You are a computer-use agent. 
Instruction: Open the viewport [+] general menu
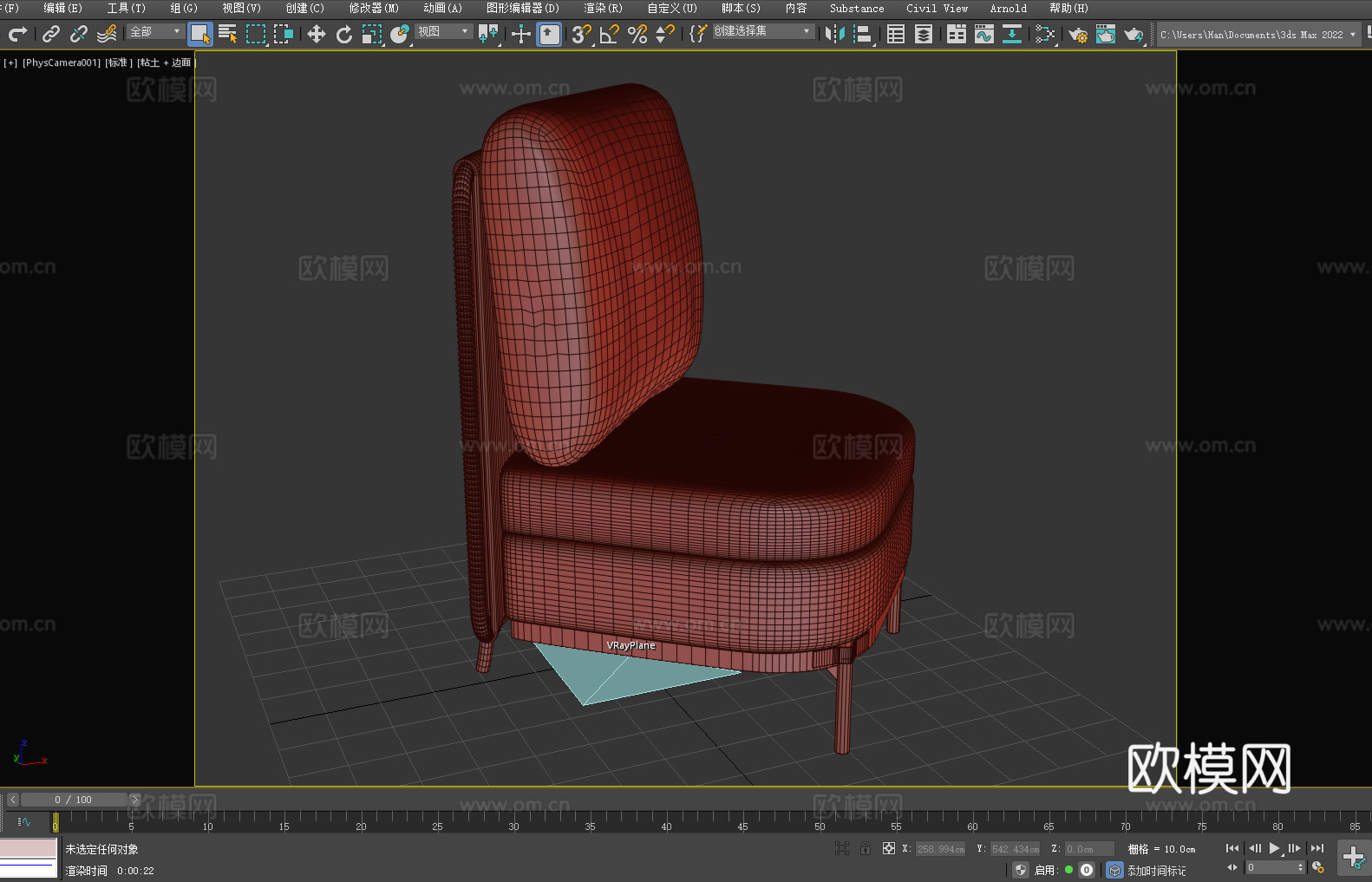10,62
